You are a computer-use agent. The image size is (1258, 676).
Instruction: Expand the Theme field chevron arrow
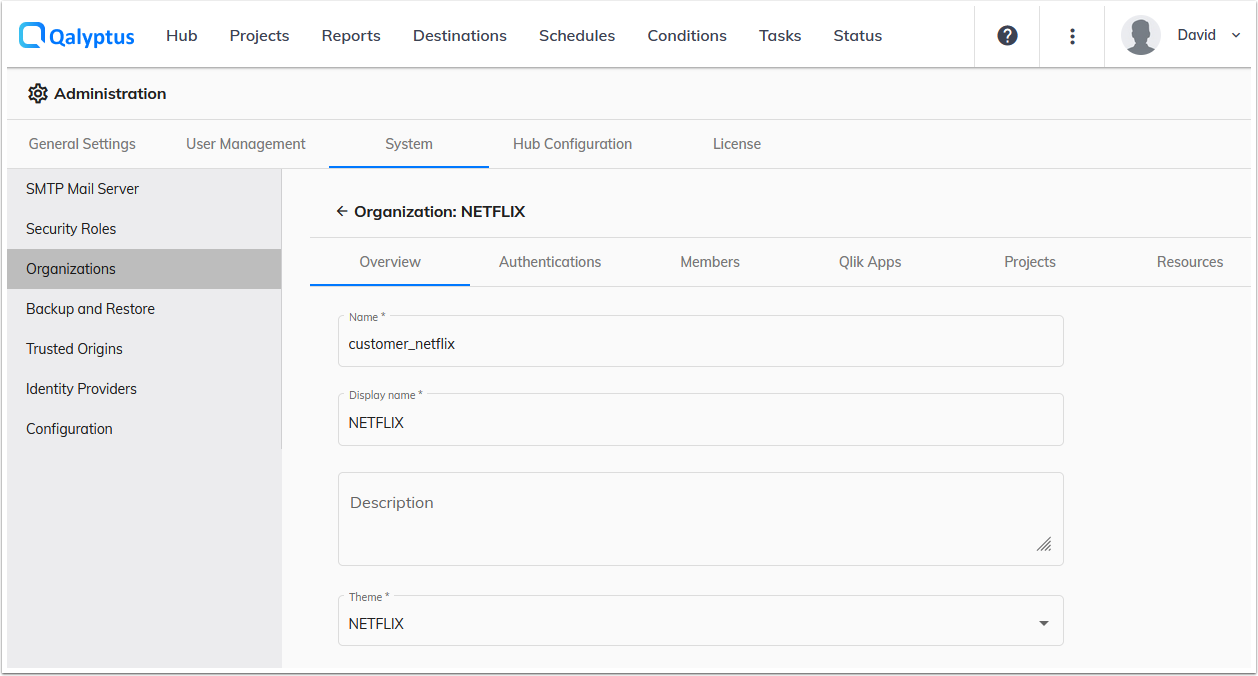tap(1043, 620)
